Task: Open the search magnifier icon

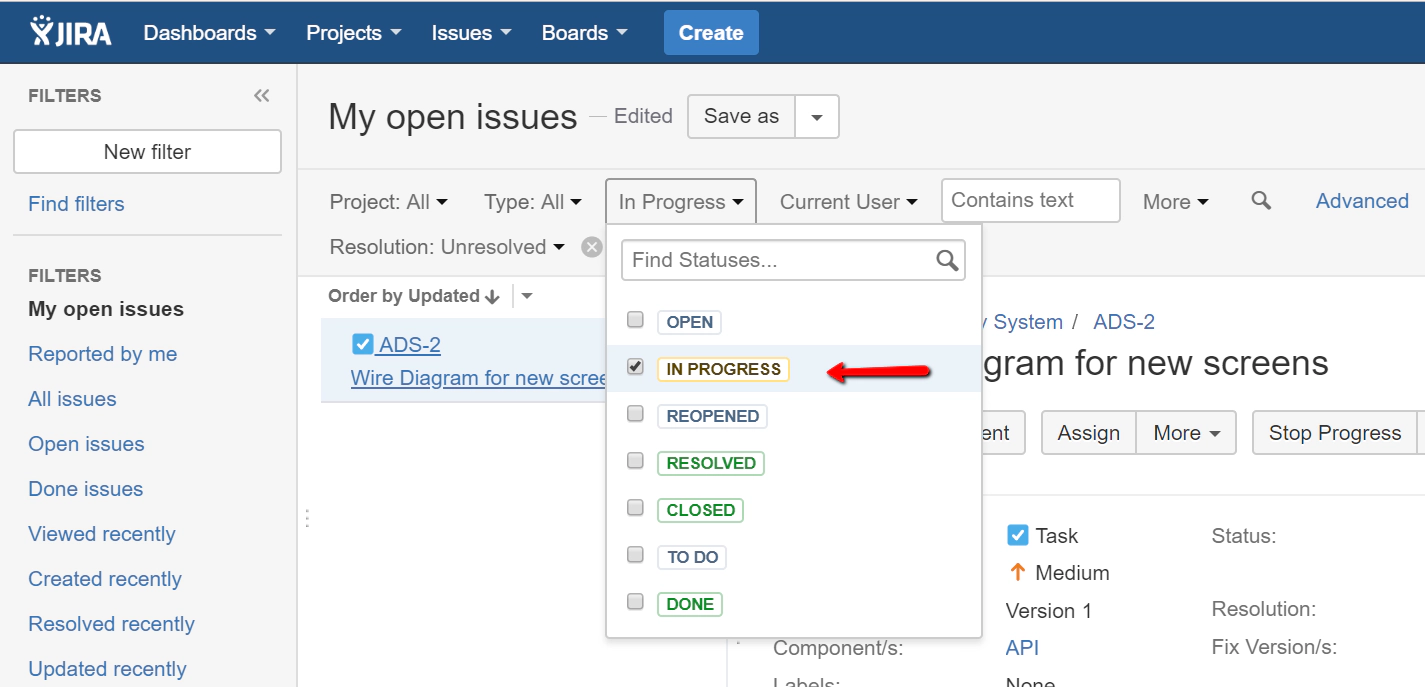Action: pos(1260,201)
